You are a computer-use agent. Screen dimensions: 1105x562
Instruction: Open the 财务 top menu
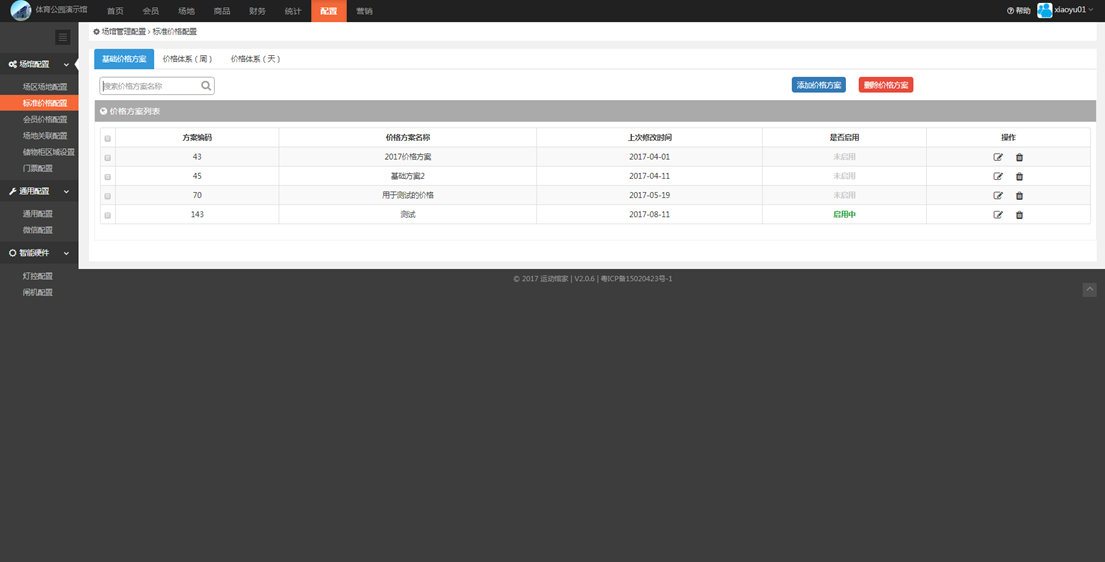tap(257, 11)
